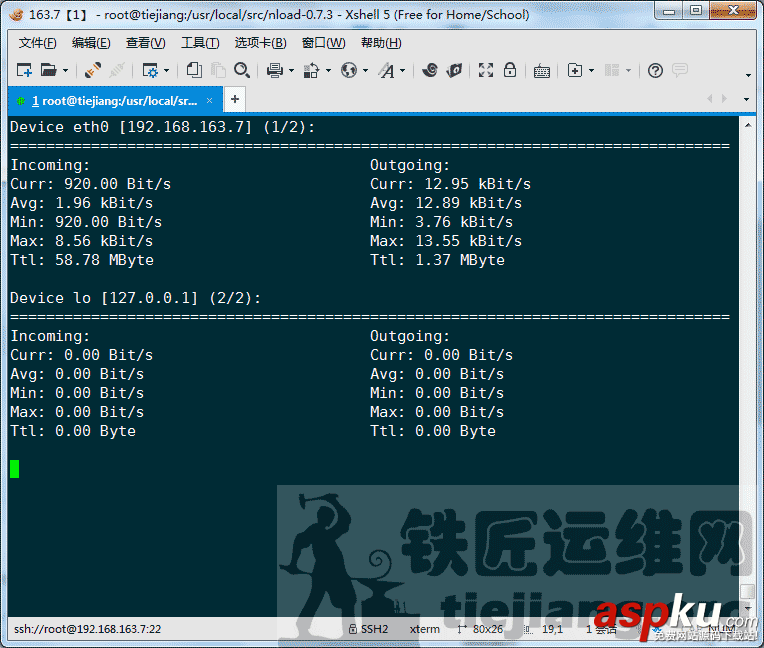The width and height of the screenshot is (764, 648).
Task: Open the tab list dropdown arrow
Action: pos(746,99)
